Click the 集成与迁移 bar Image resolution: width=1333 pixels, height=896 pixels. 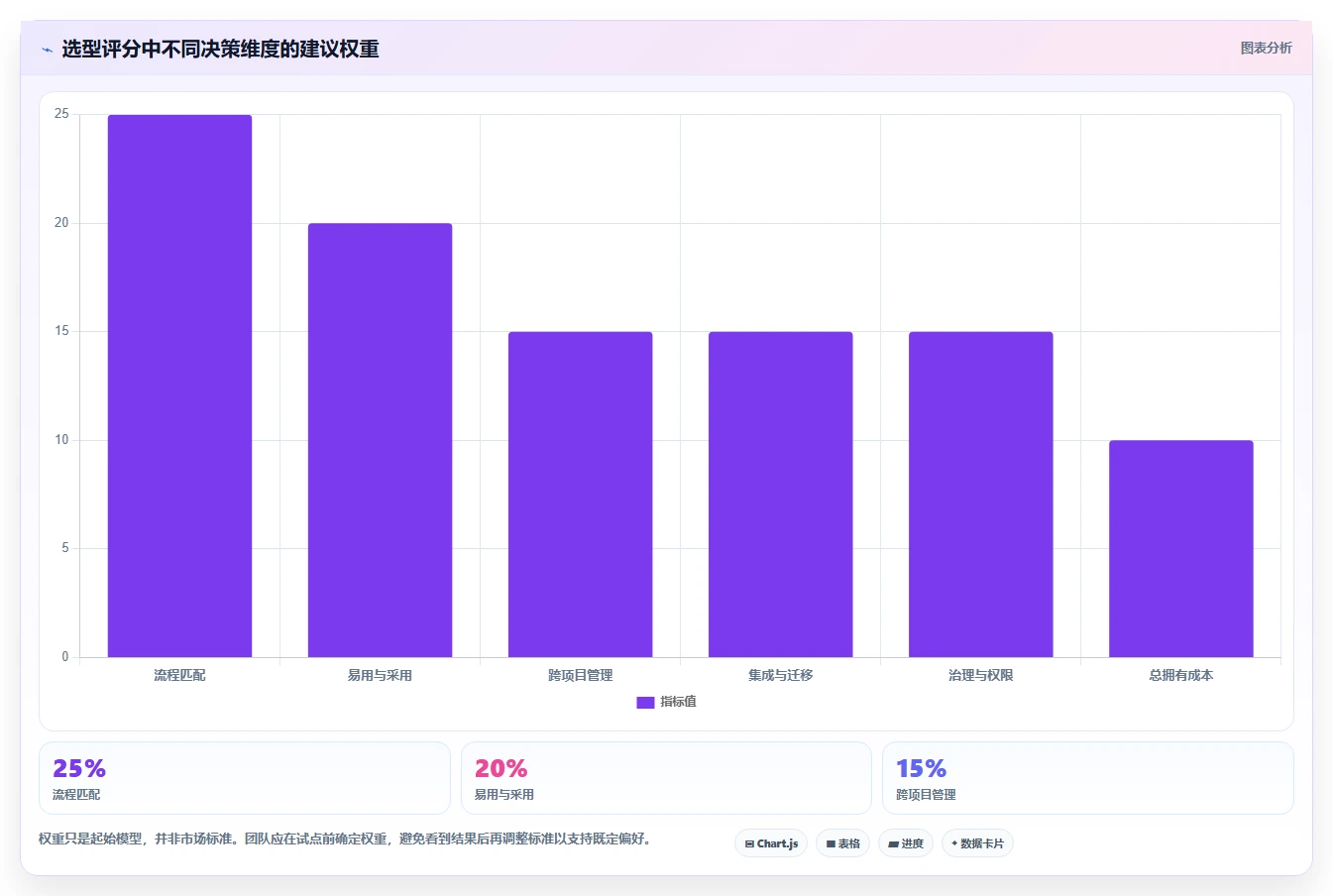781,495
